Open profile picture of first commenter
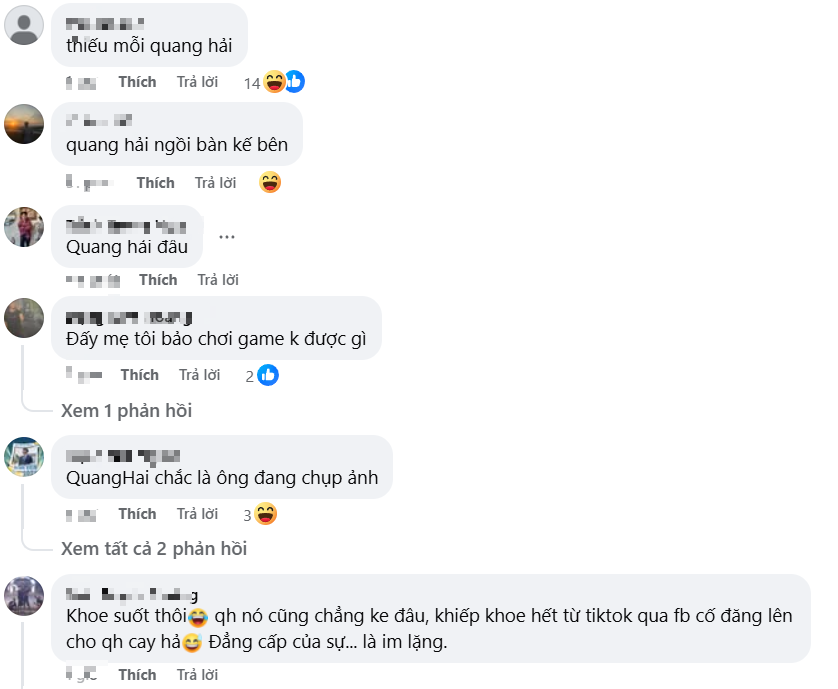 tap(24, 25)
